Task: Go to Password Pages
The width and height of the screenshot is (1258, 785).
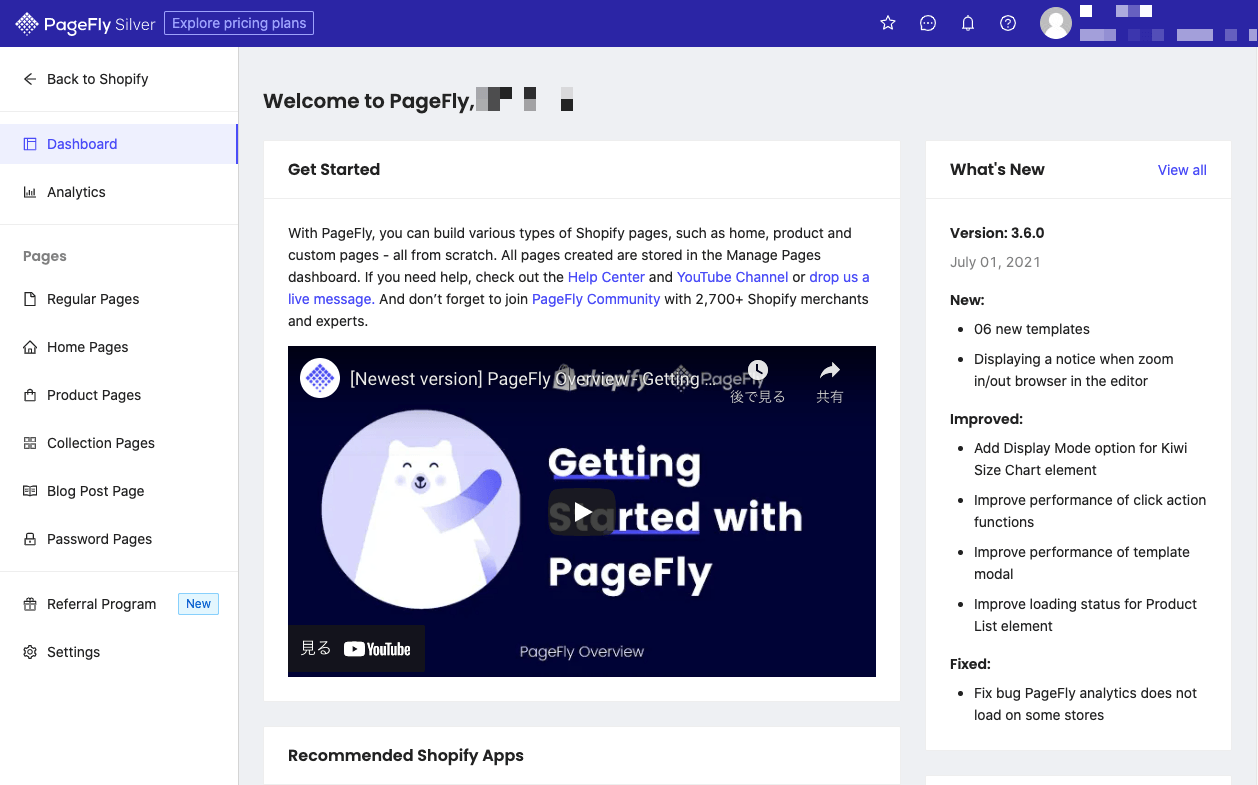Action: [119, 539]
